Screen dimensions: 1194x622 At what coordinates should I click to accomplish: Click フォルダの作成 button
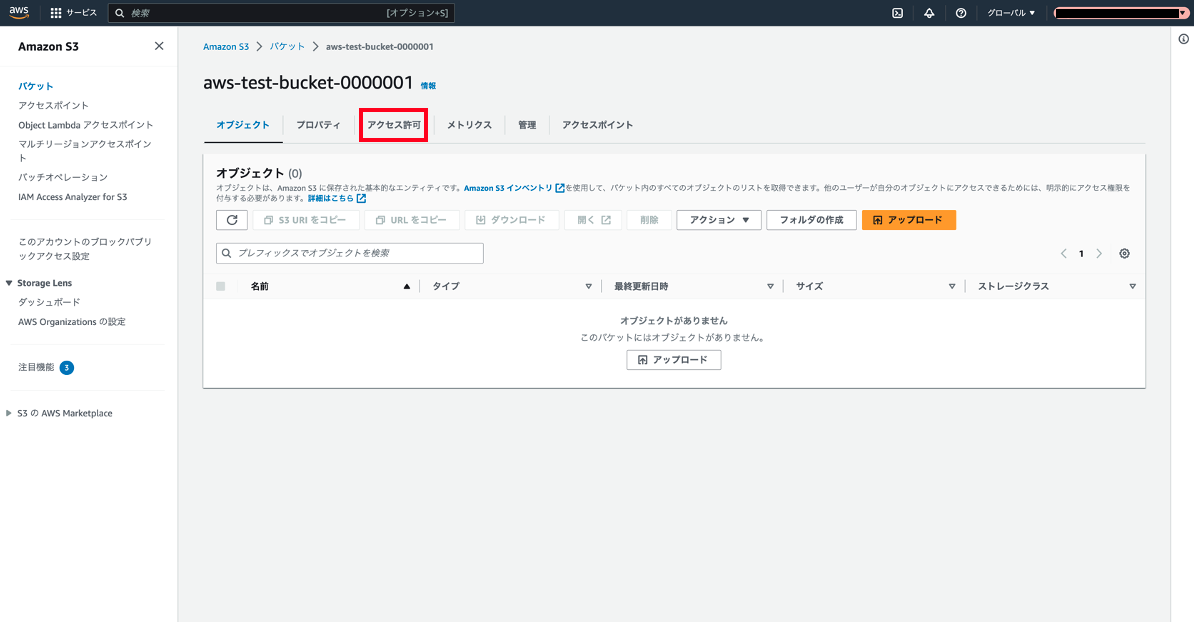point(811,220)
